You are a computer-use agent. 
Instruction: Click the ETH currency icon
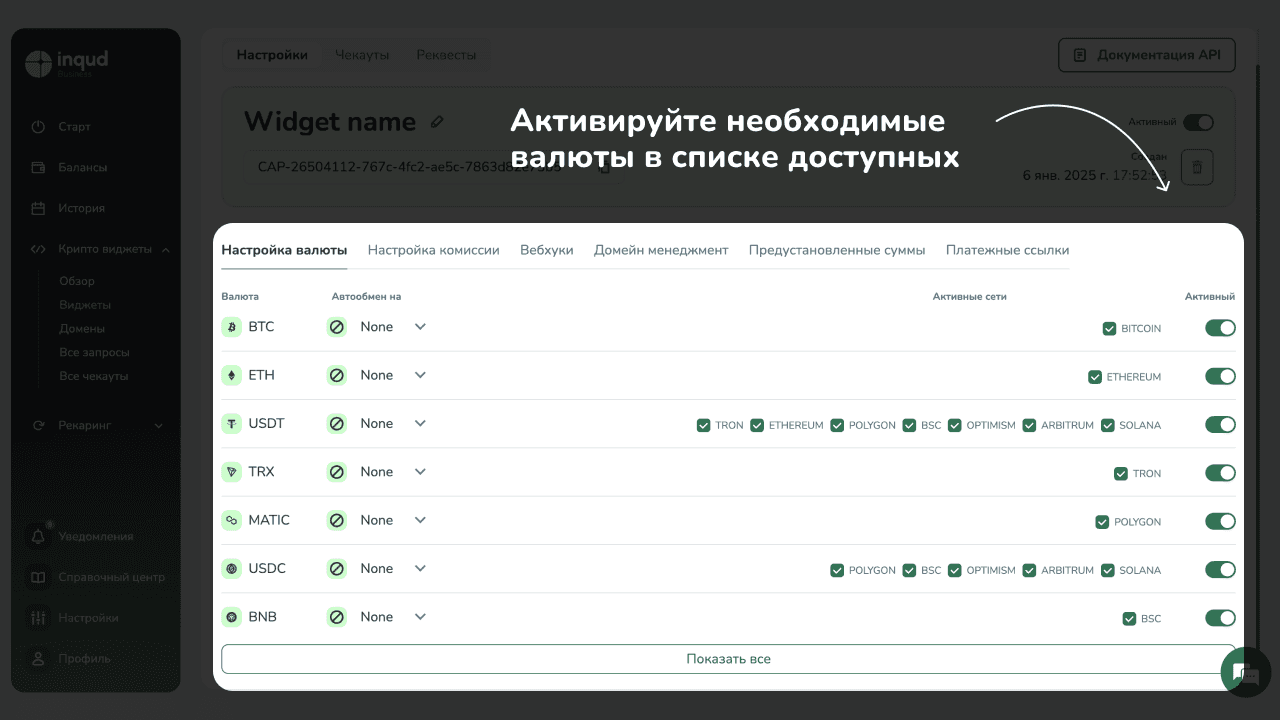tap(232, 375)
